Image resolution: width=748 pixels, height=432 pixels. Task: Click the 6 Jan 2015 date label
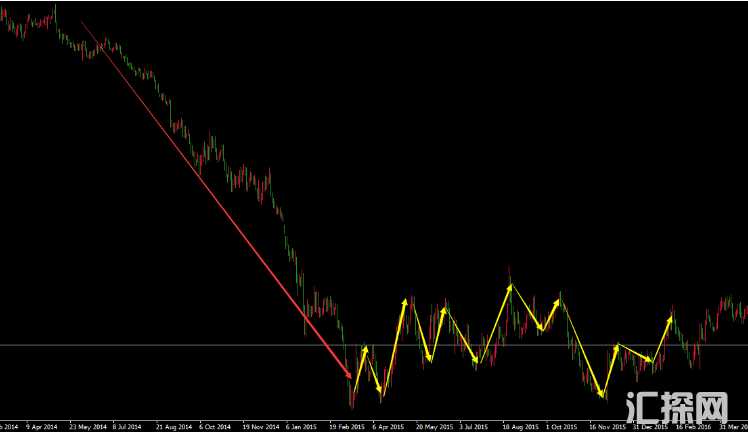303,426
